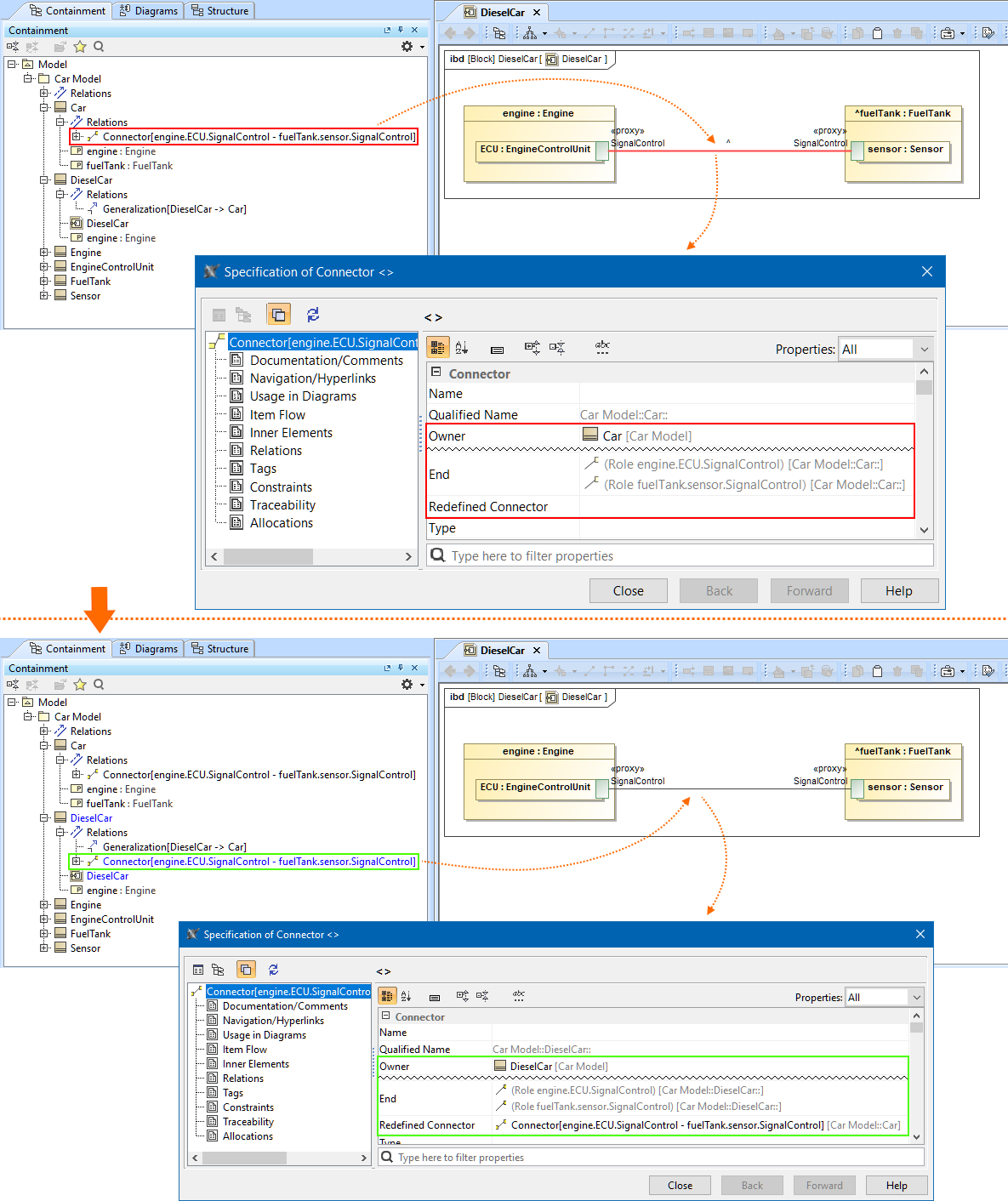Screen dimensions: 1008x1201
Task: Click the containment tree icon in the top diagram toolbar
Action: (499, 33)
